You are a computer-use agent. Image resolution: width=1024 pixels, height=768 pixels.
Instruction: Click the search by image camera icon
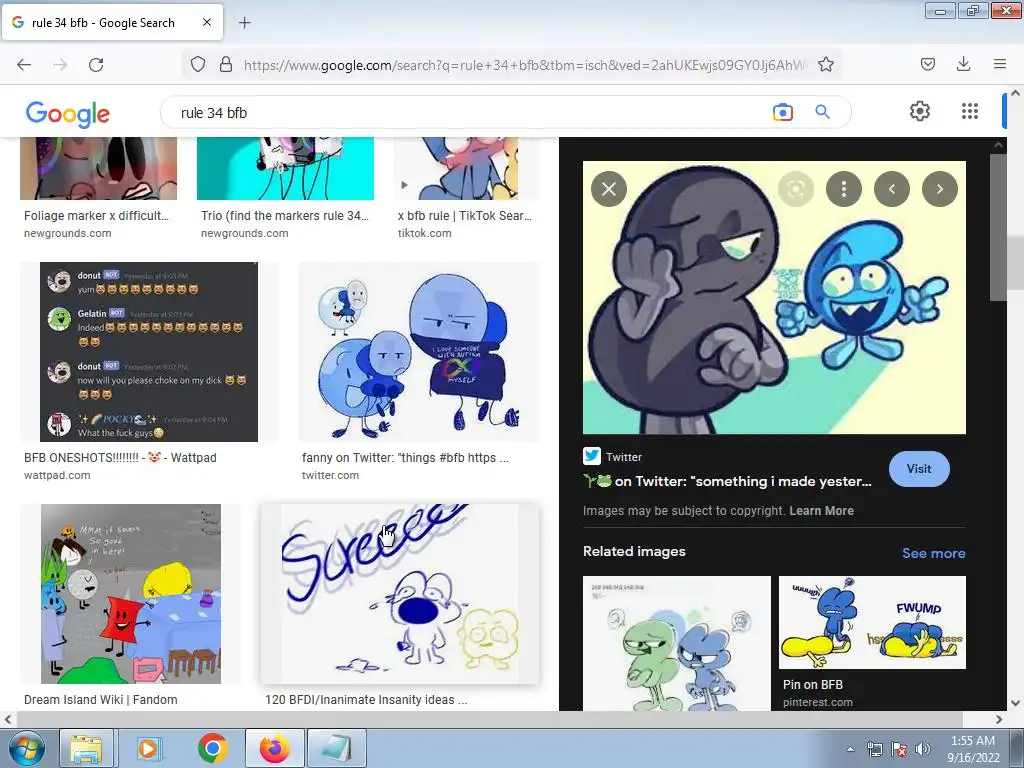pos(782,112)
